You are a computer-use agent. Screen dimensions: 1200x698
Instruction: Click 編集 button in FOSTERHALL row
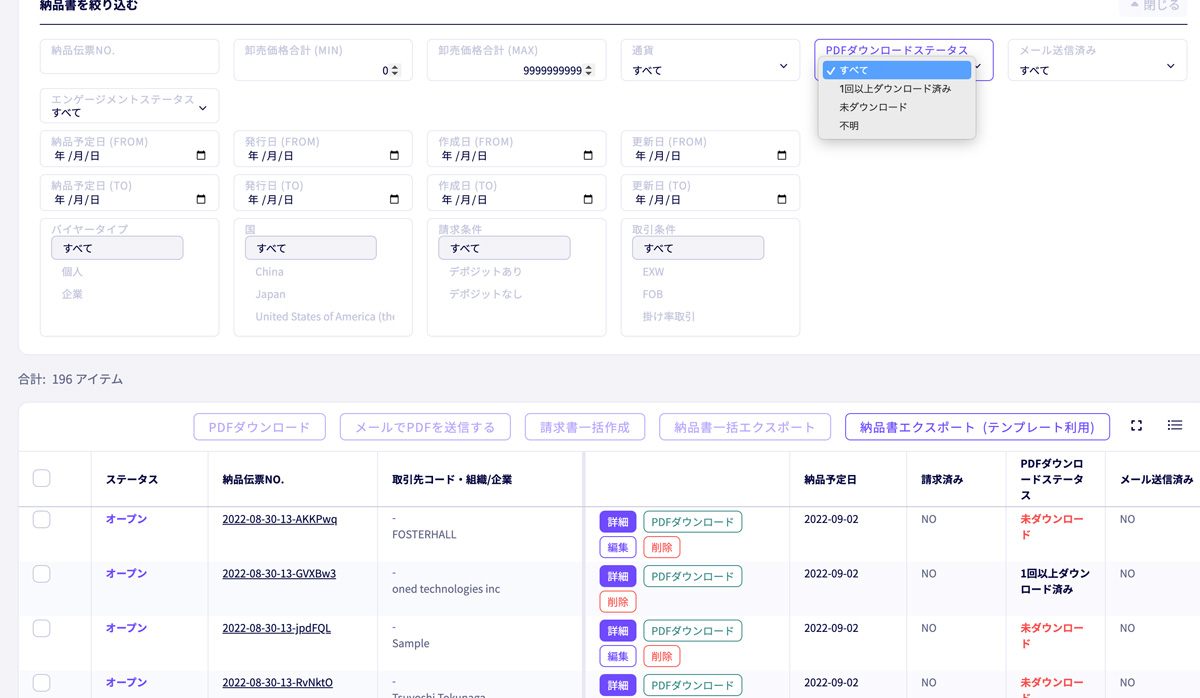(618, 548)
